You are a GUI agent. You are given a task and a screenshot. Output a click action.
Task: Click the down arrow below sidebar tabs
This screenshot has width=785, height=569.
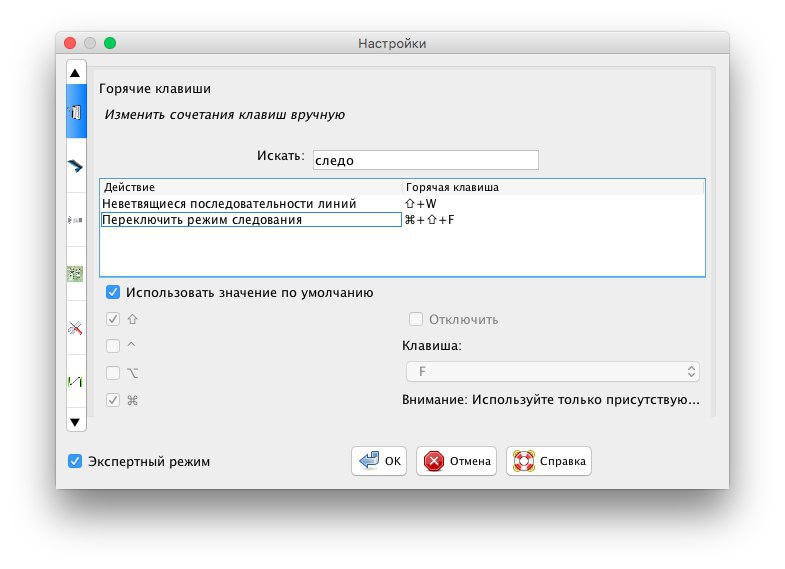pos(76,422)
